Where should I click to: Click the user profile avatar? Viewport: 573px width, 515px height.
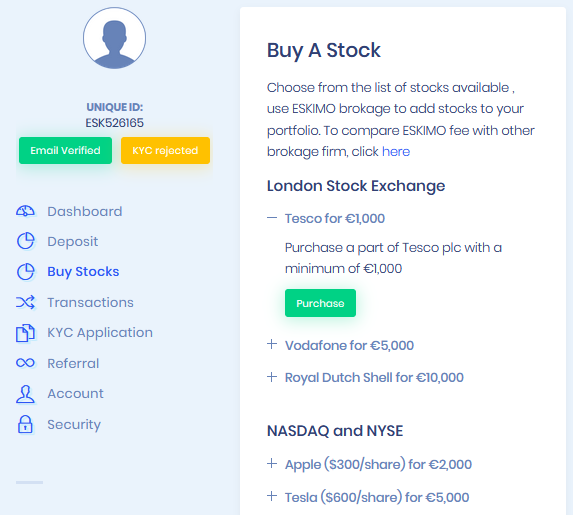pos(114,38)
